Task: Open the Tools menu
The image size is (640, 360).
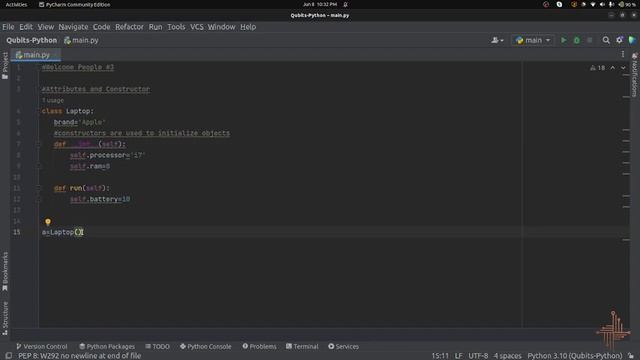Action: point(176,27)
